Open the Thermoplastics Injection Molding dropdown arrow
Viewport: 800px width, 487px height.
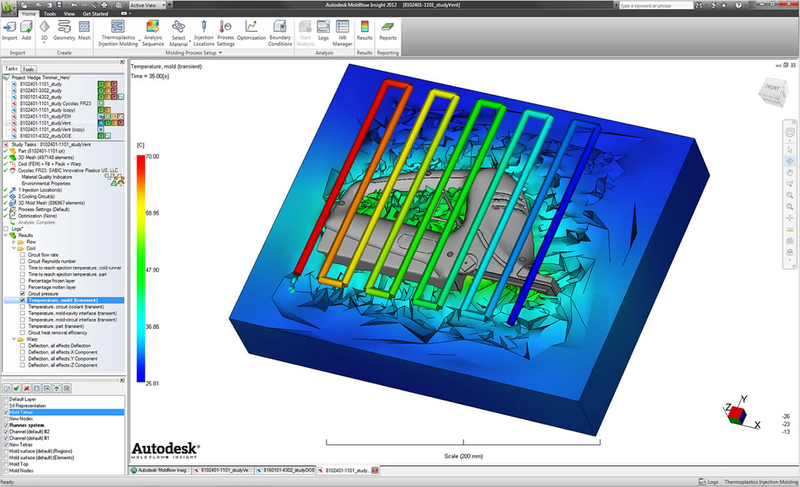[139, 40]
